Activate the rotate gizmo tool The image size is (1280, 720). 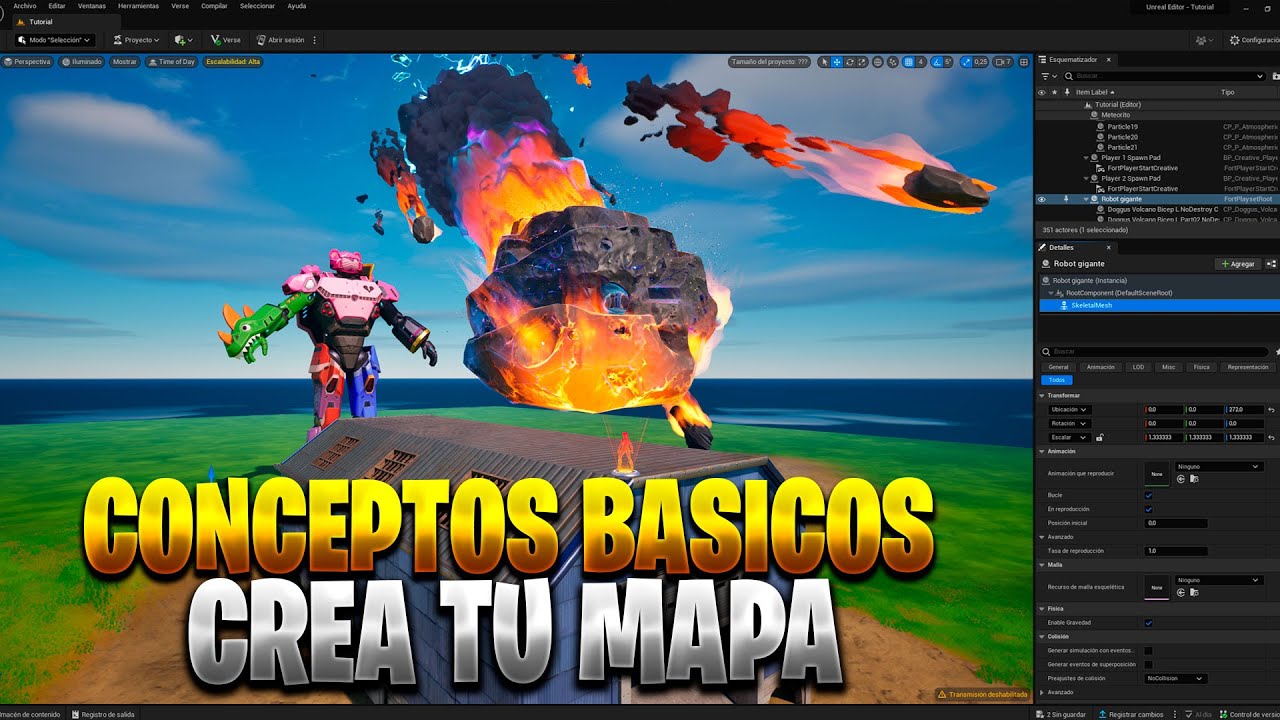coord(849,62)
